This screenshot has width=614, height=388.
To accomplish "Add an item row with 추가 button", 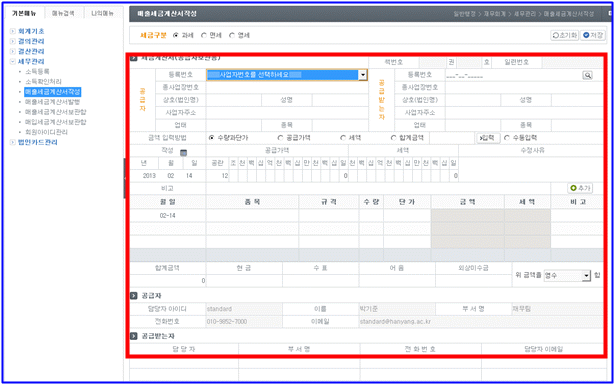I will click(580, 188).
